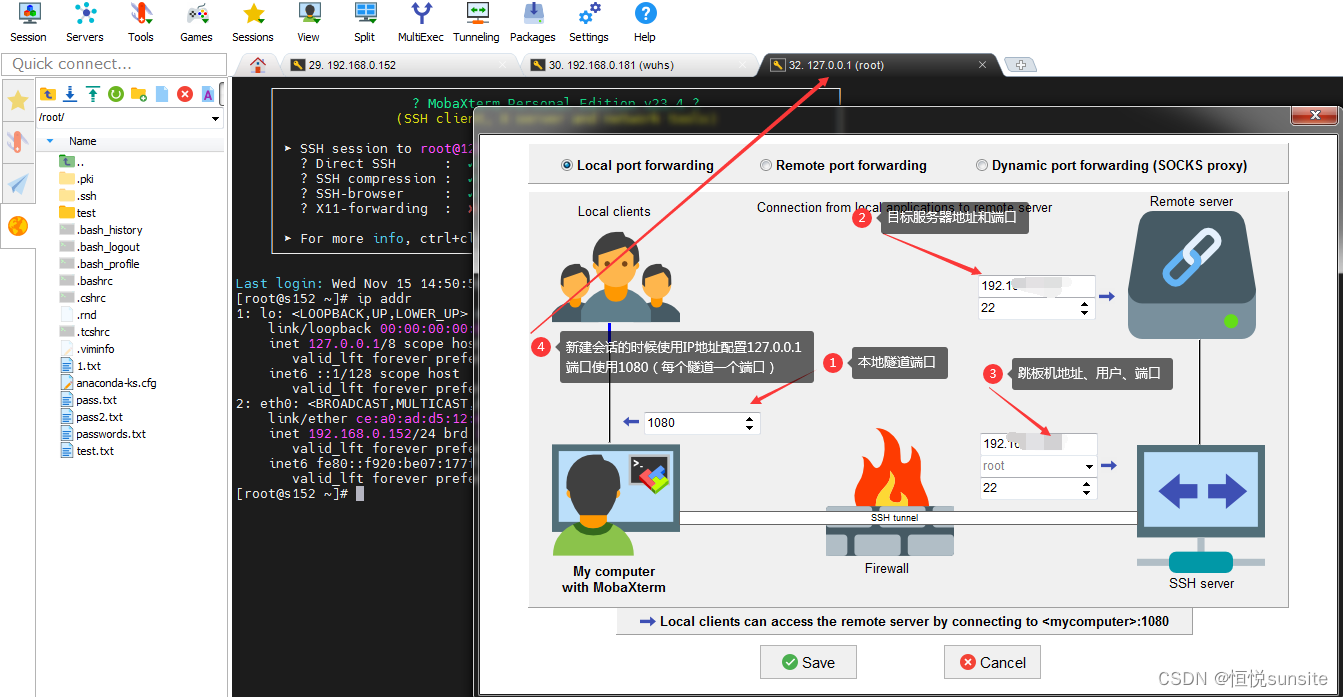The image size is (1343, 697).
Task: Go to parent folder in SFTP toolbar
Action: click(47, 94)
